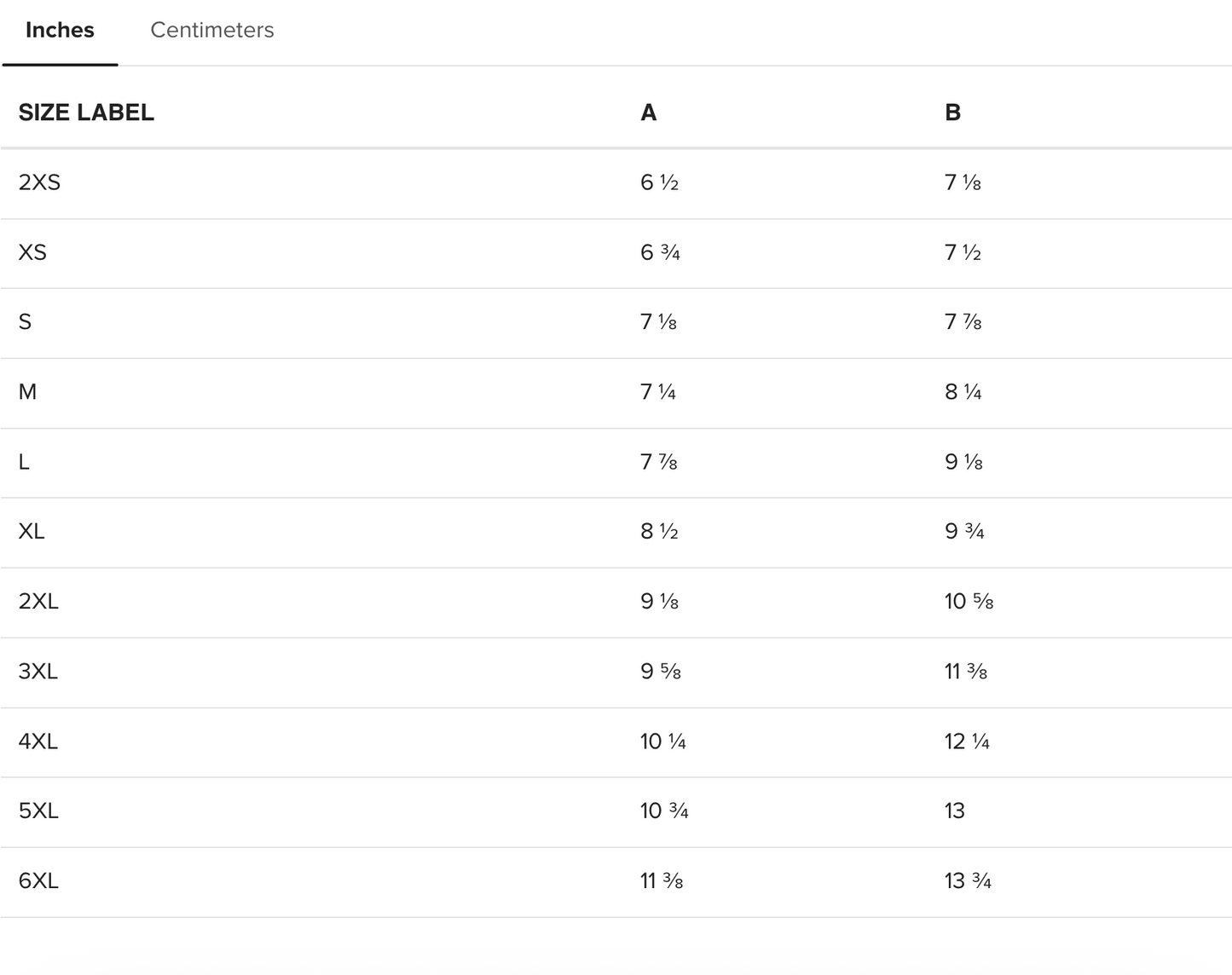Click the 13 value in the 5XL row

[954, 811]
